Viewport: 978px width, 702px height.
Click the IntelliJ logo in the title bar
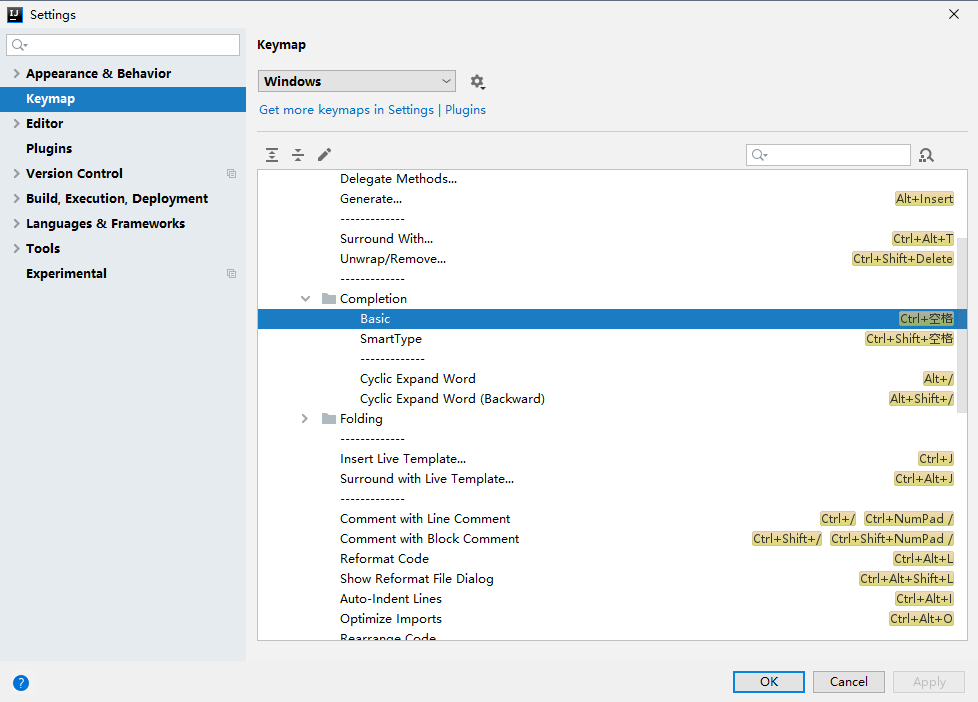pos(15,14)
